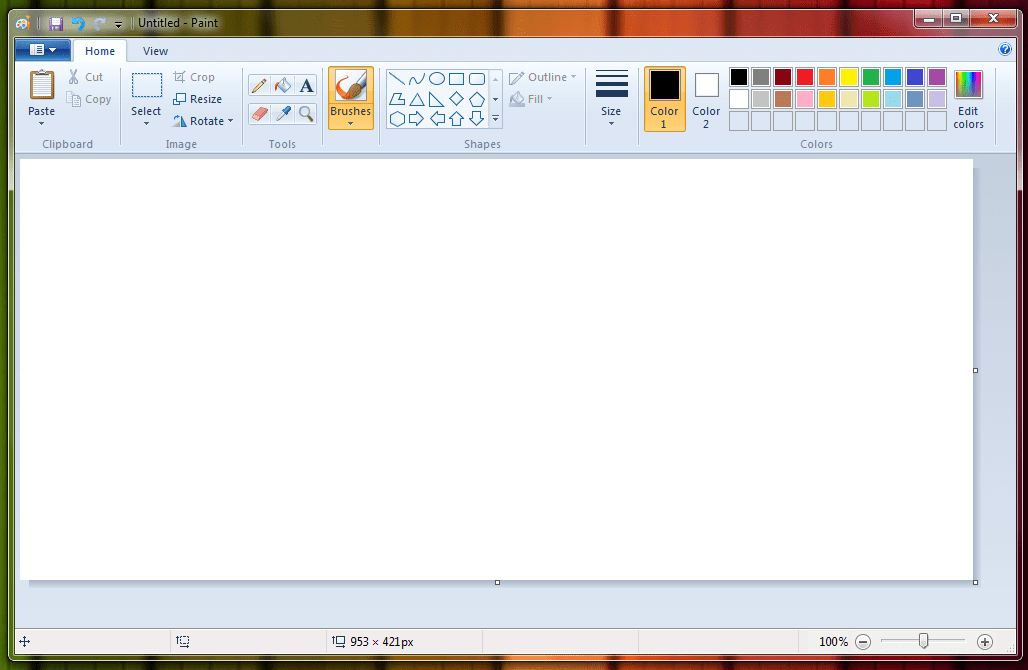Screen dimensions: 1028x670
Task: Select the Text tool
Action: [306, 86]
